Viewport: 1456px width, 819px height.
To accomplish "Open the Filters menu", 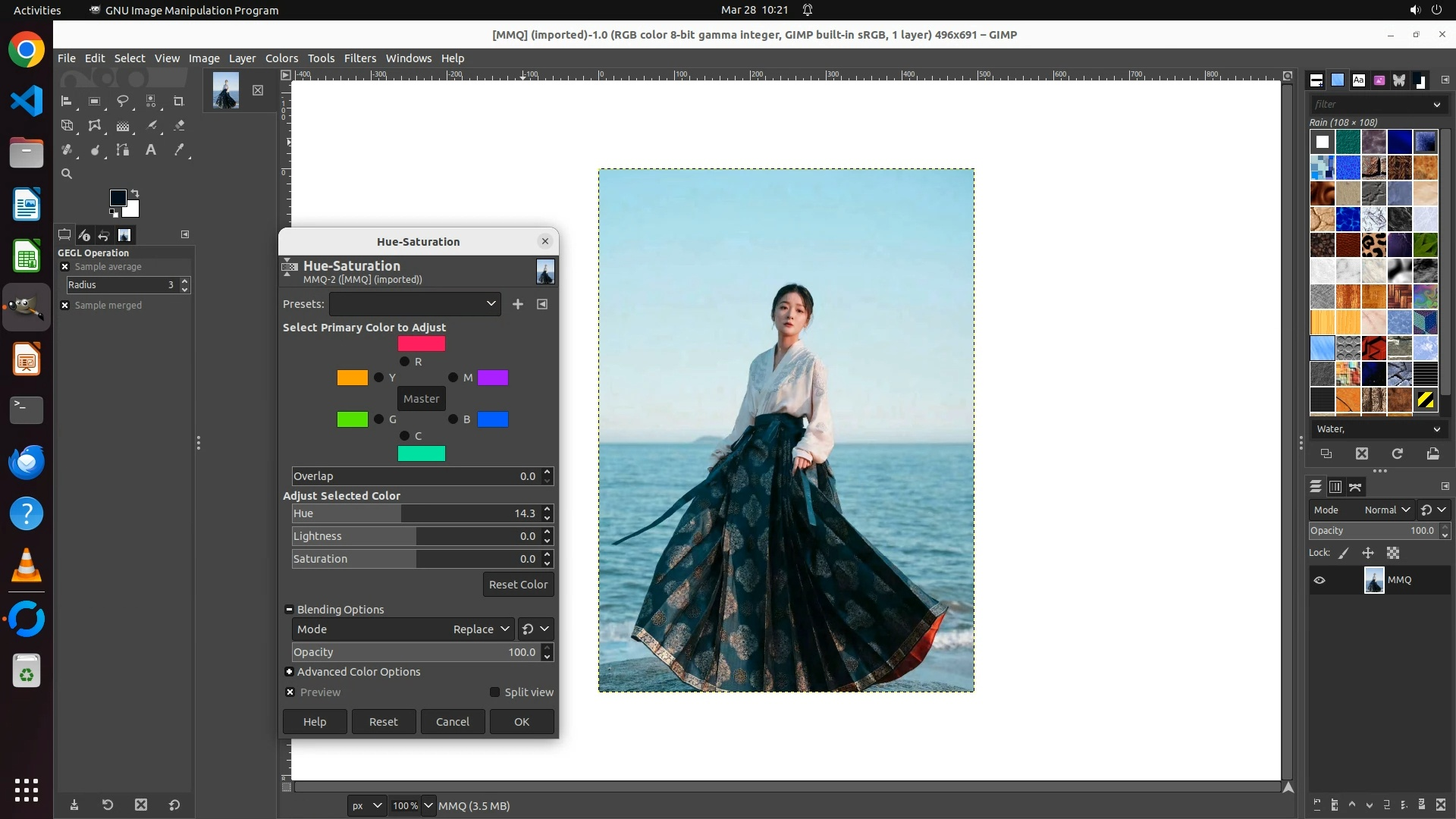I will pos(359,58).
